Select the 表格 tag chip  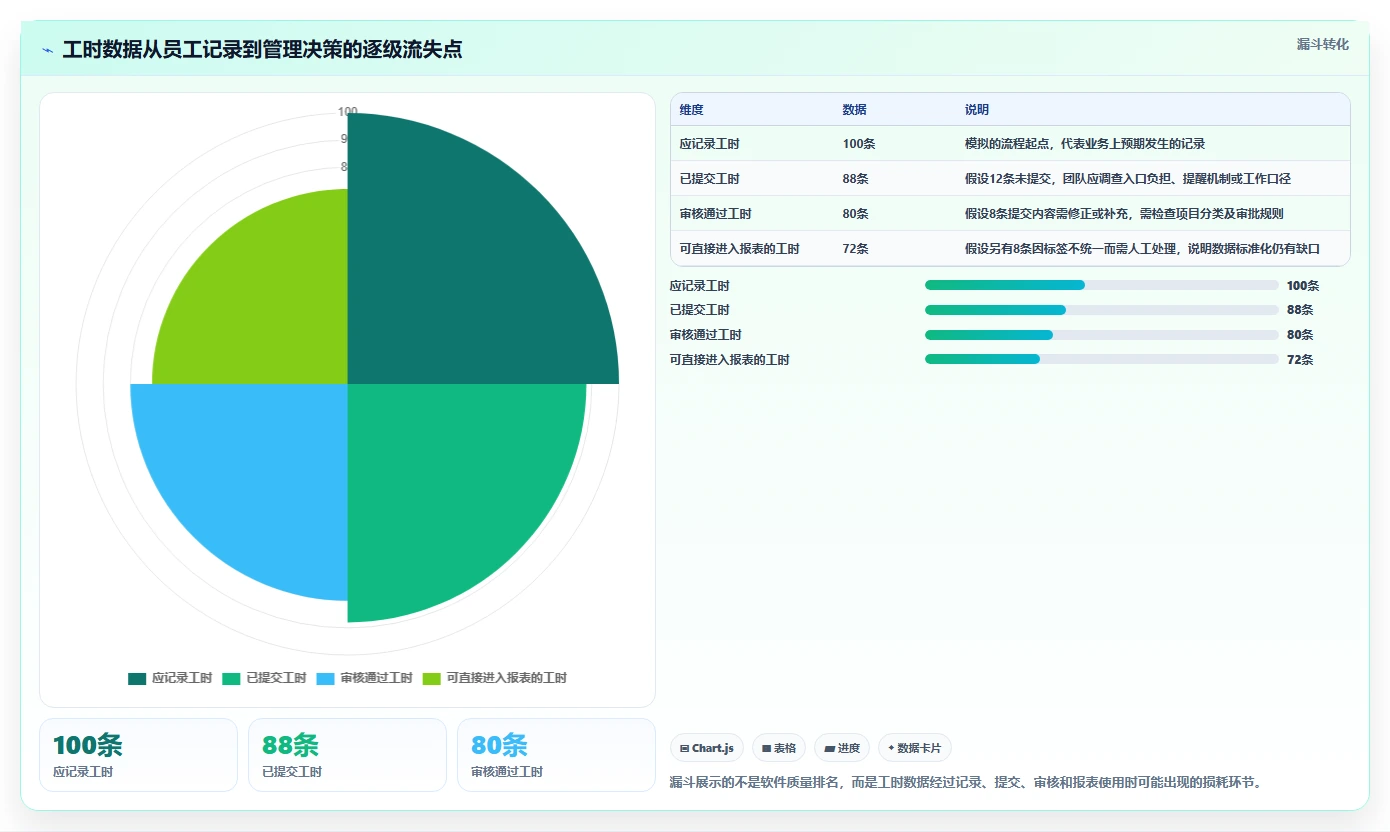778,748
